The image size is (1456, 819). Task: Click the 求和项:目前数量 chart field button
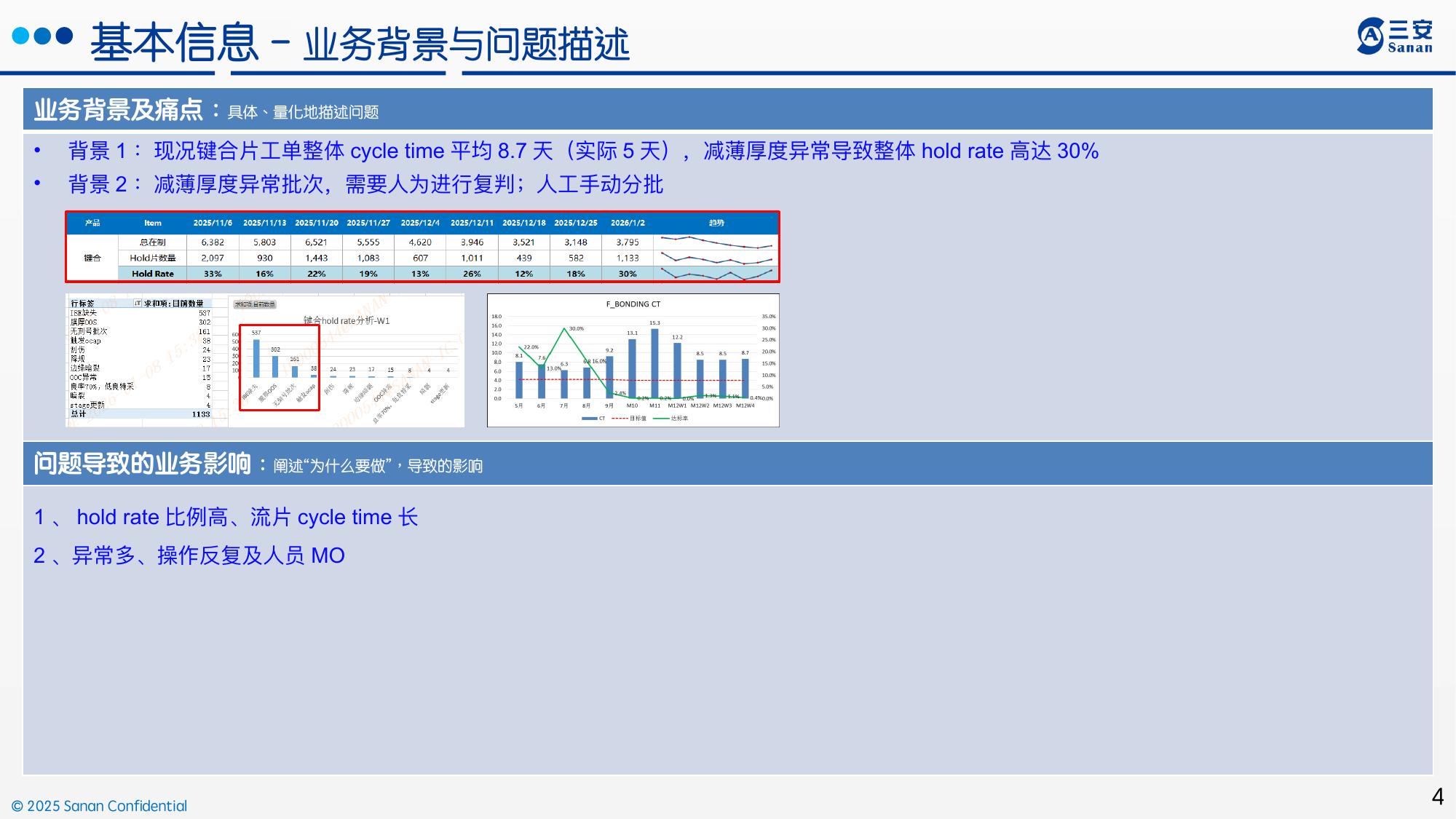click(x=255, y=304)
